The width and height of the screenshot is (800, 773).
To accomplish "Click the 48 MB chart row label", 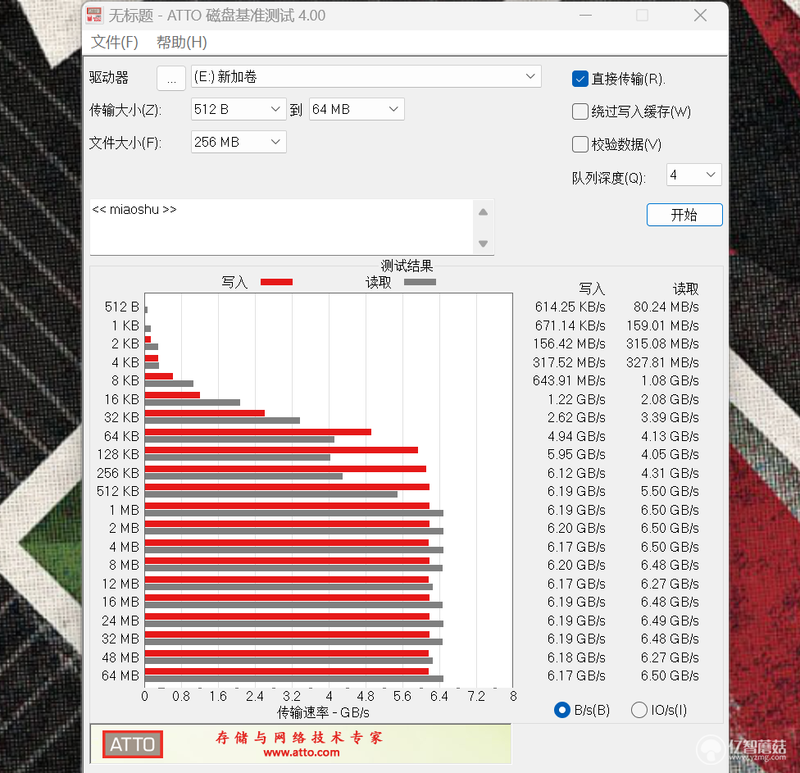I will [x=120, y=658].
